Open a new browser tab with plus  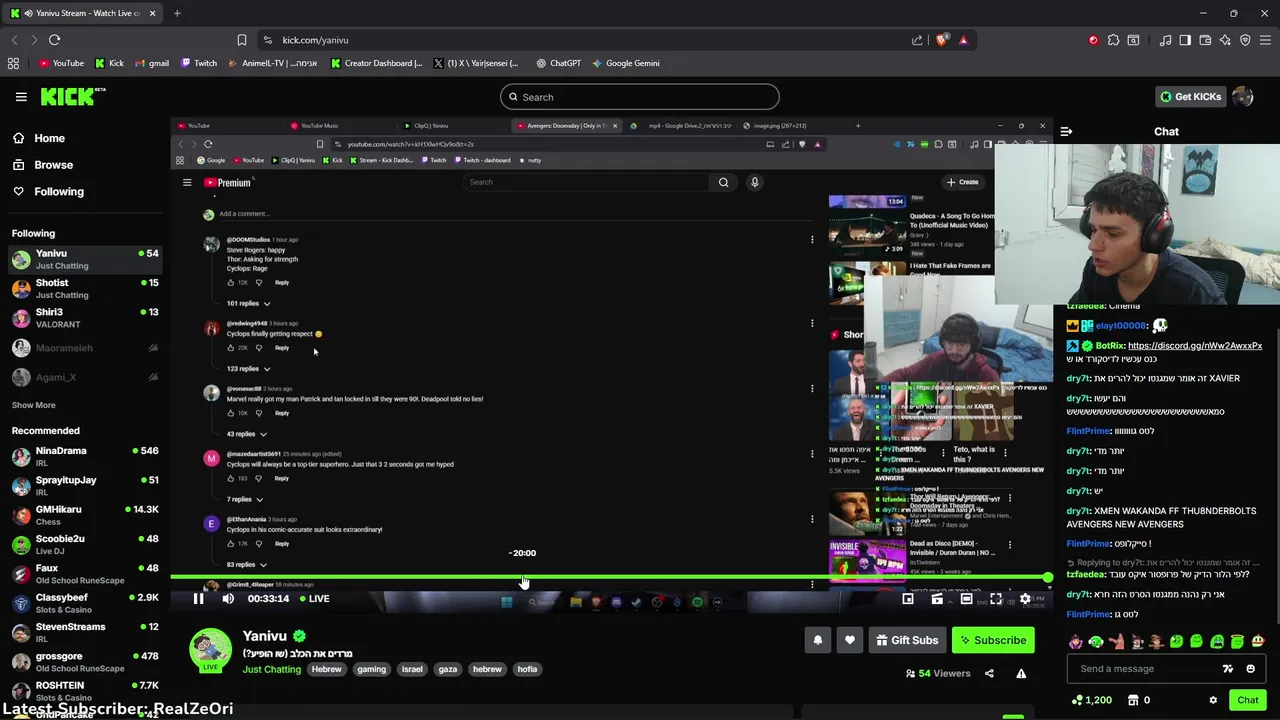coord(177,13)
